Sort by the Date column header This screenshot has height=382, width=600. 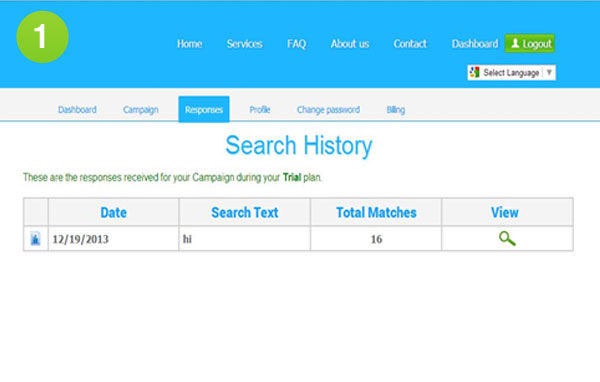[x=113, y=212]
